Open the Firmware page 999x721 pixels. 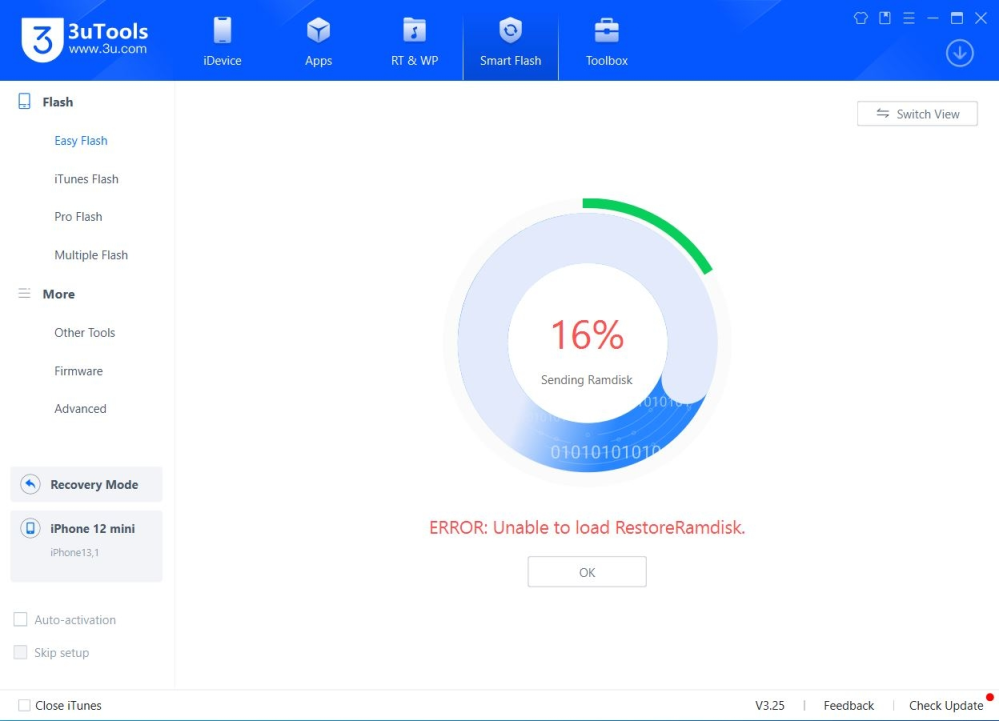click(x=78, y=371)
